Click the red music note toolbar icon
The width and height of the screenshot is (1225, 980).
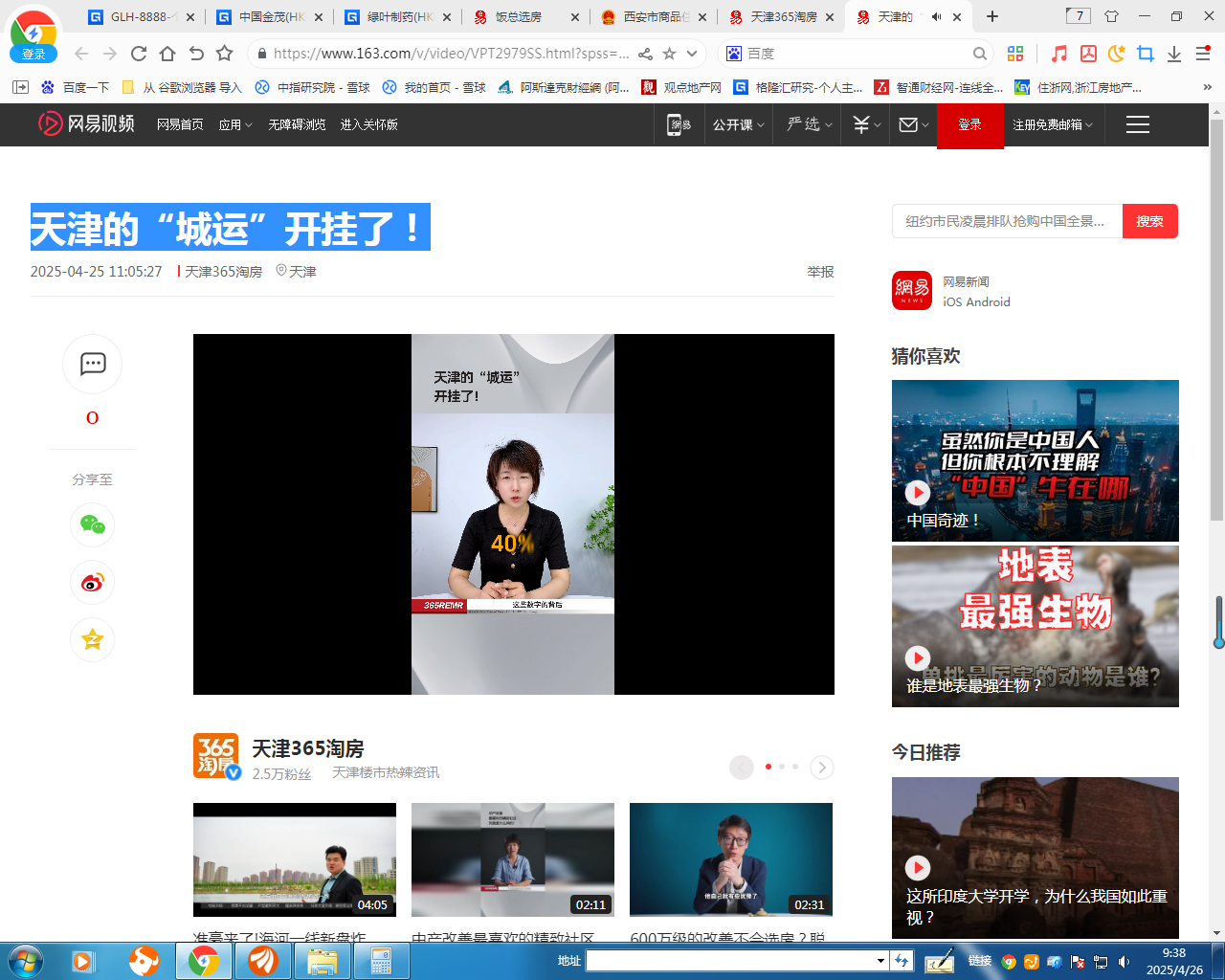click(1058, 54)
